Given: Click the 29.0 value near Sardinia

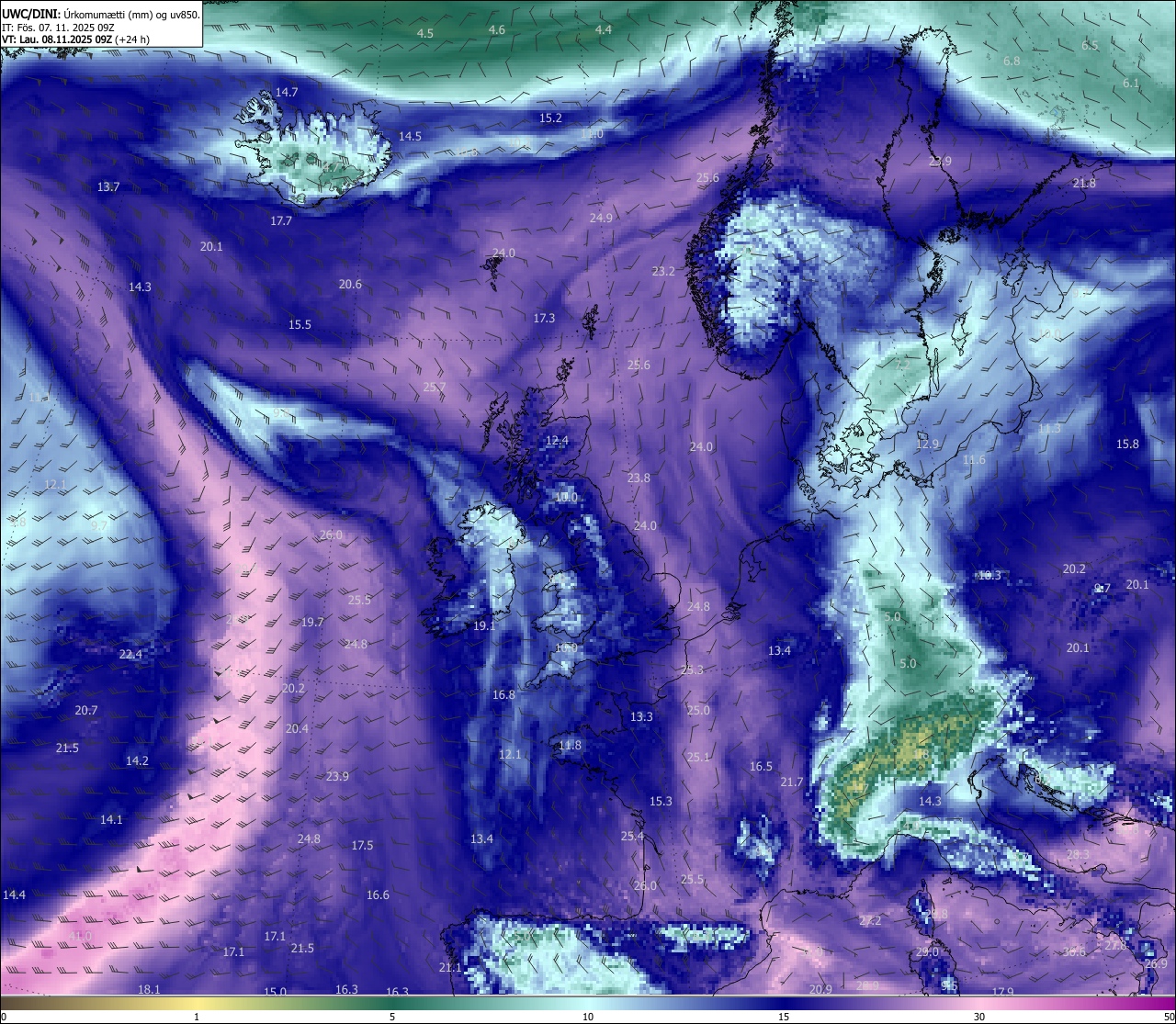Looking at the screenshot, I should [x=927, y=952].
